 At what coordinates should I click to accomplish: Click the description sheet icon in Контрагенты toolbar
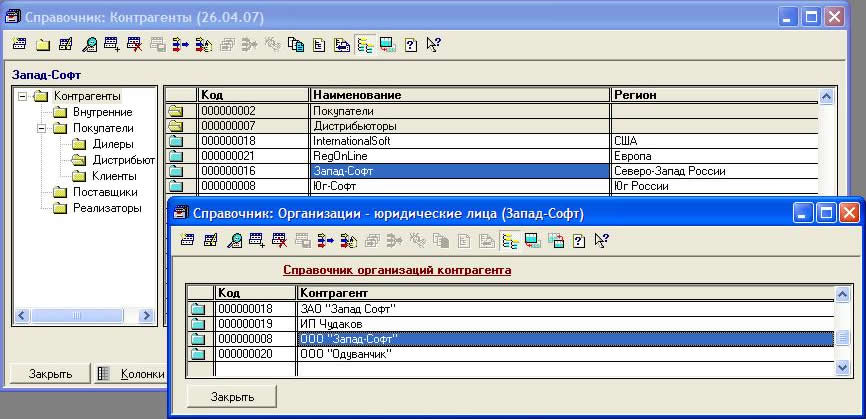[319, 45]
